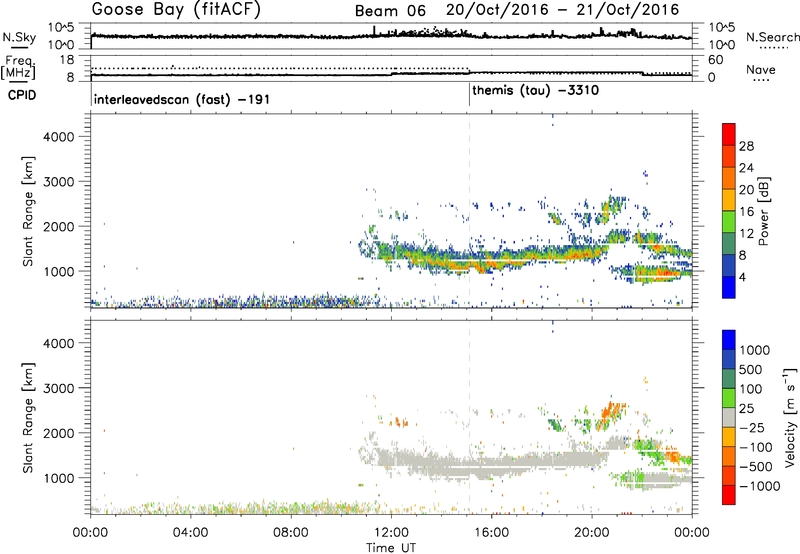Click the "24" Power color bar label
The image size is (800, 554).
746,168
